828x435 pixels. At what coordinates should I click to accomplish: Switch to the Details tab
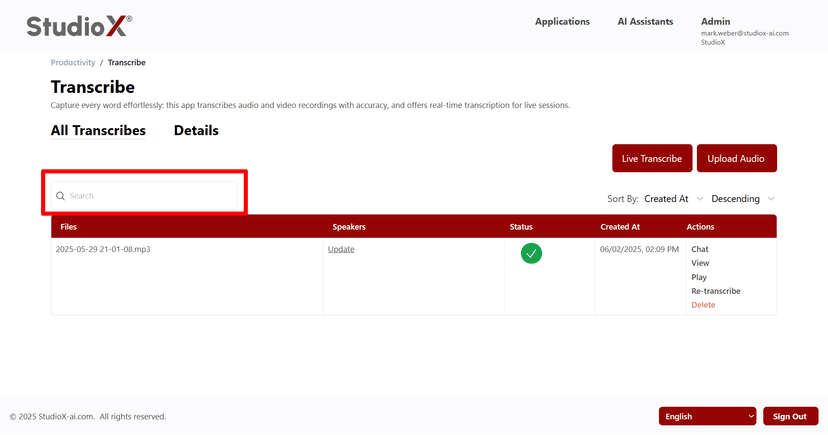[196, 130]
